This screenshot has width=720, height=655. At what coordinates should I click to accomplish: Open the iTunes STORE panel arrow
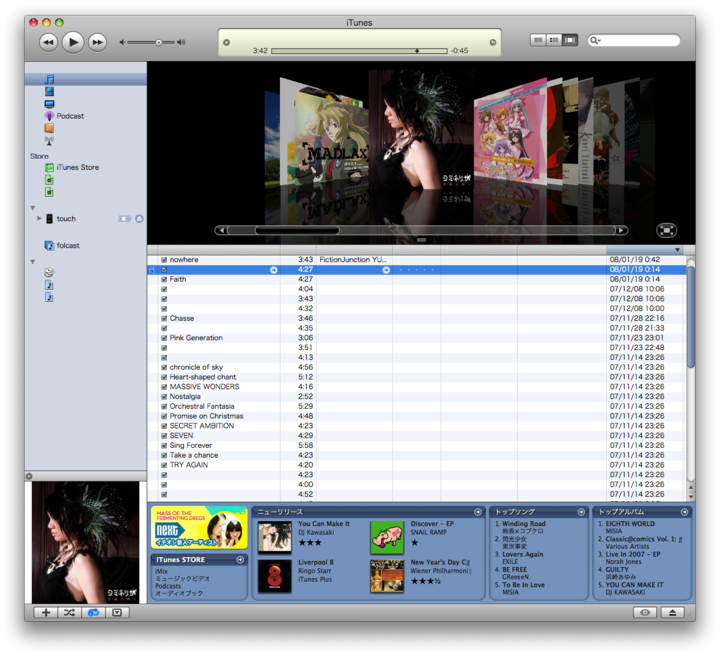(240, 559)
